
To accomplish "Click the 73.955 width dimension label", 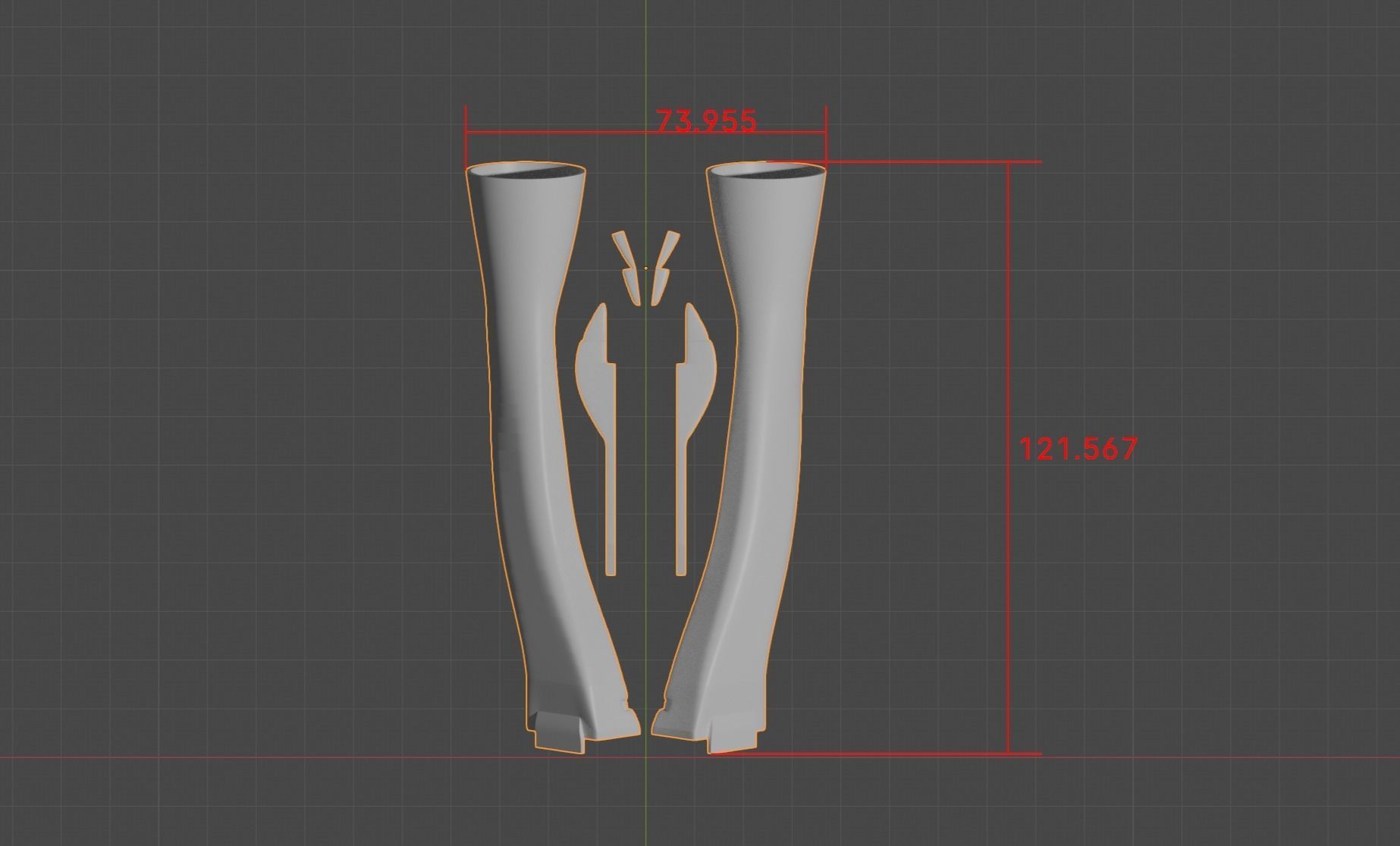I will click(706, 121).
